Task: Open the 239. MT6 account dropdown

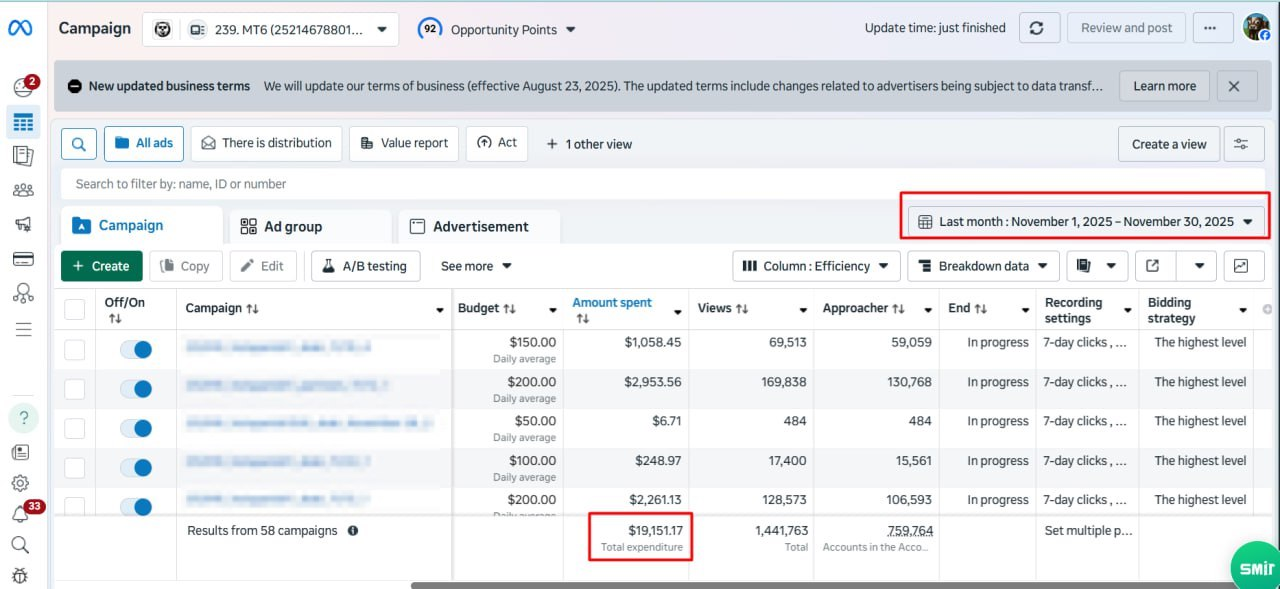Action: [270, 29]
